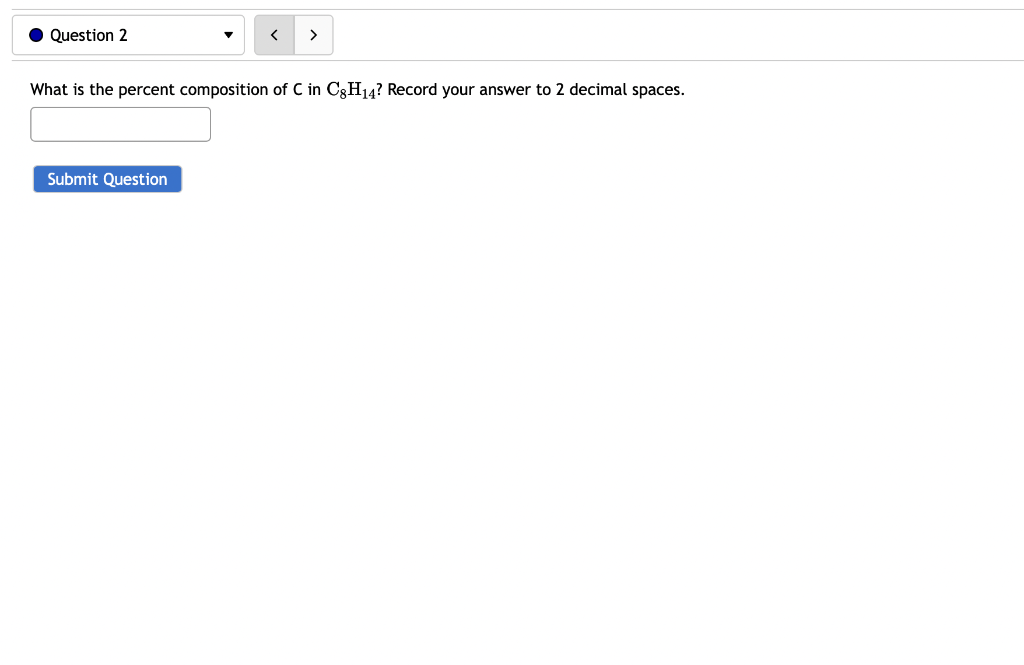
Task: Click the right chevron navigation icon
Action: 313,34
